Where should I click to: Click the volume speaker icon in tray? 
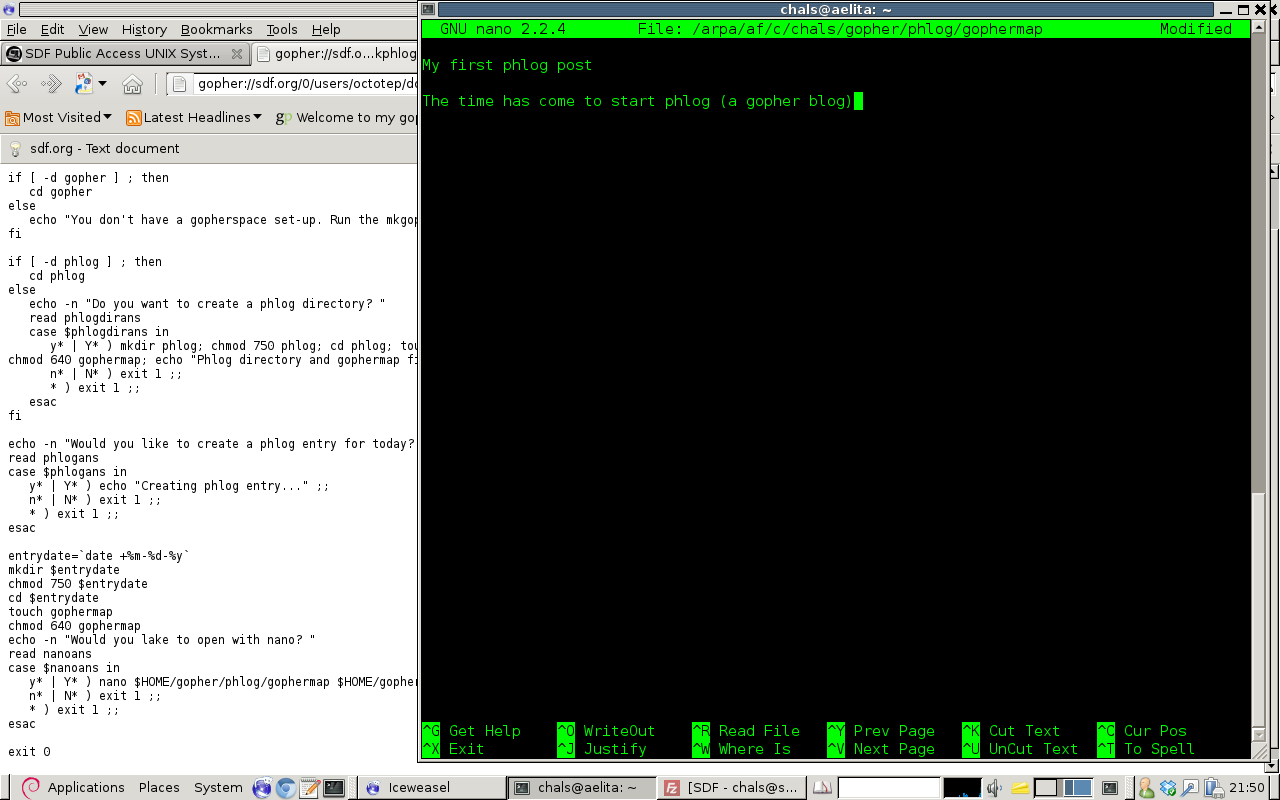click(997, 788)
